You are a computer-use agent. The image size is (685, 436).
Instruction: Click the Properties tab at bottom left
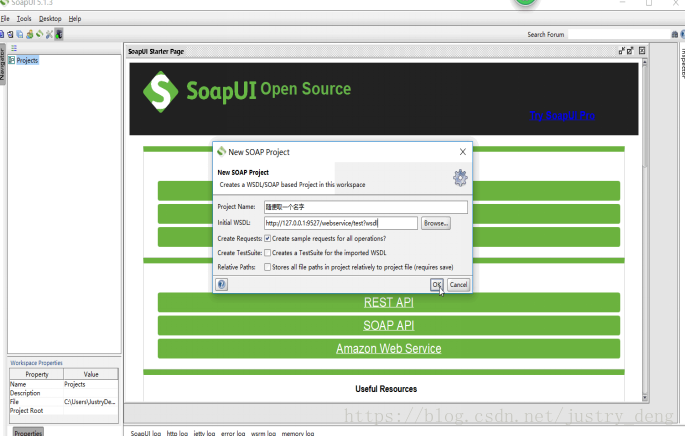click(x=28, y=432)
